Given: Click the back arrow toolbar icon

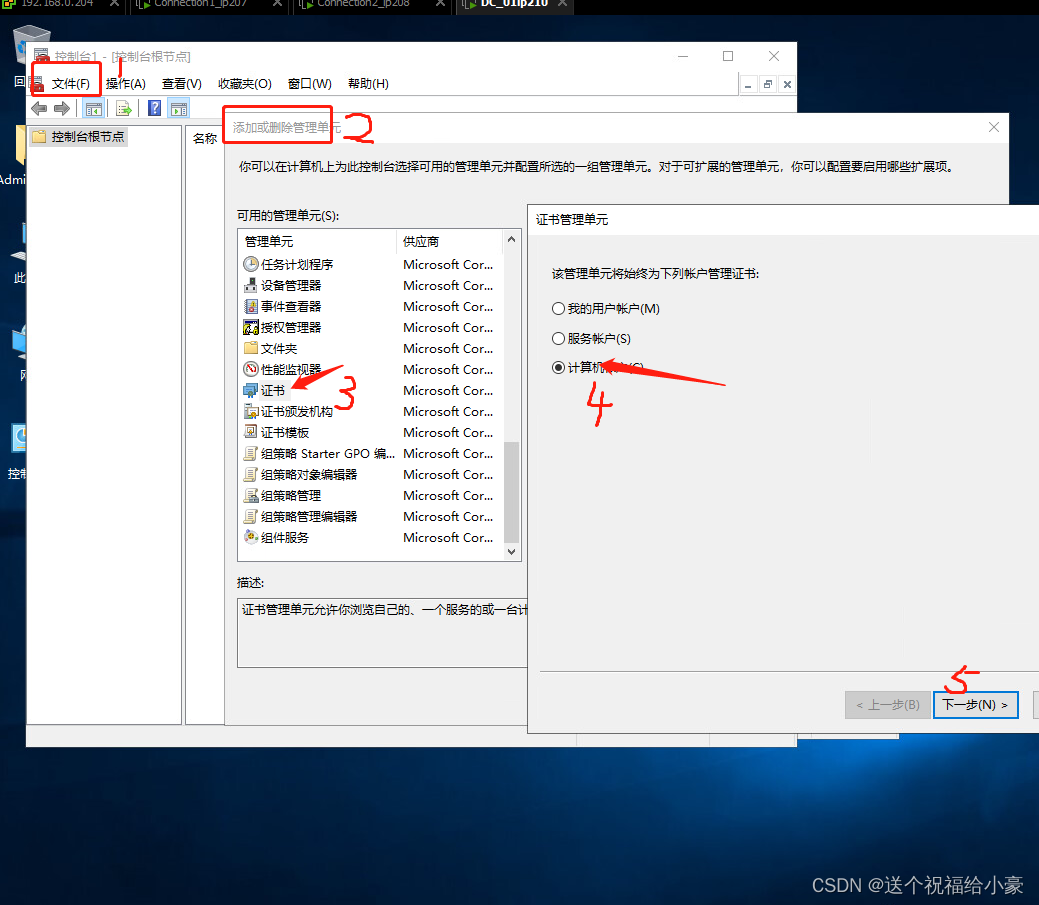Looking at the screenshot, I should (39, 109).
